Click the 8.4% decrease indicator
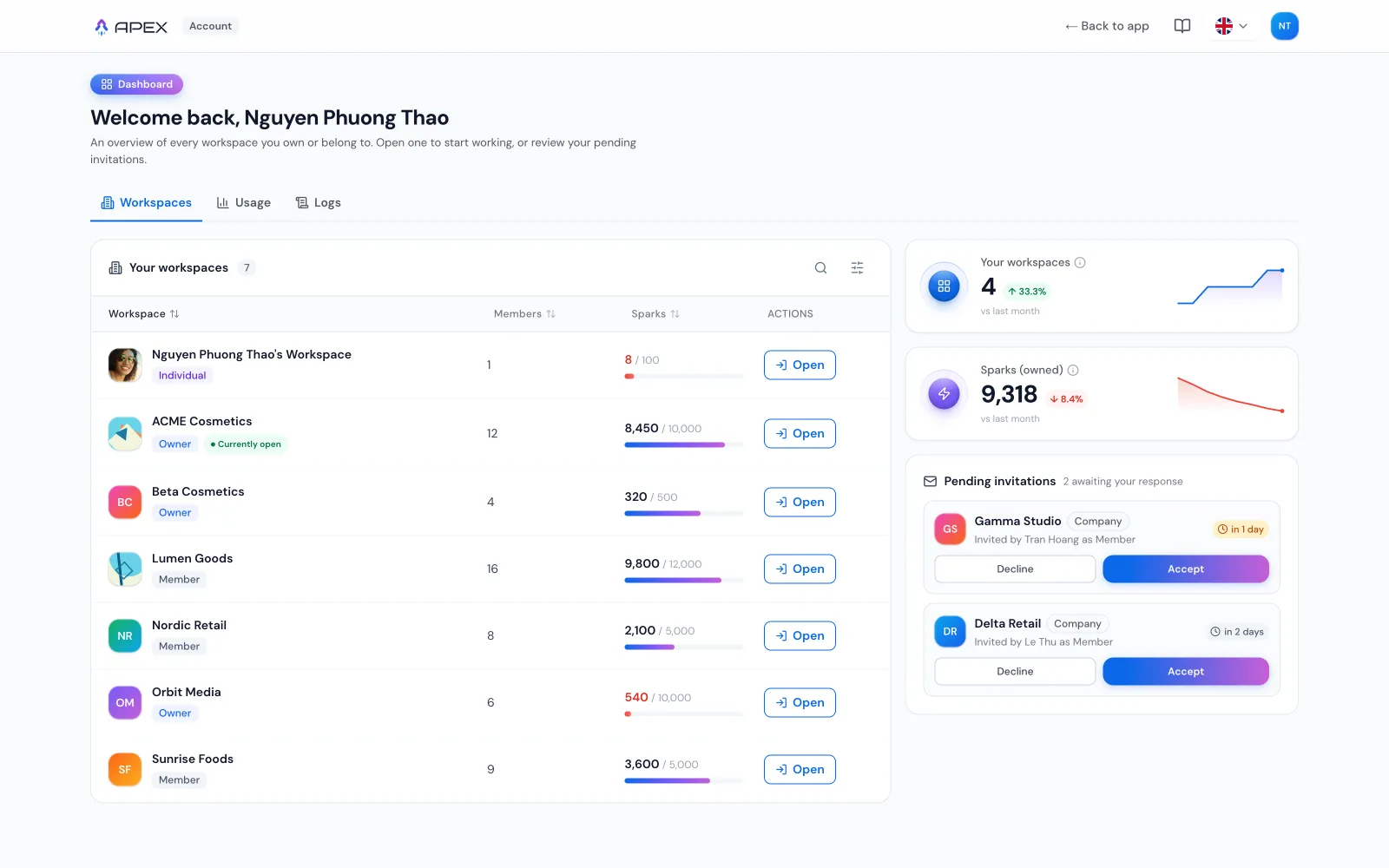The image size is (1389, 868). [1067, 399]
